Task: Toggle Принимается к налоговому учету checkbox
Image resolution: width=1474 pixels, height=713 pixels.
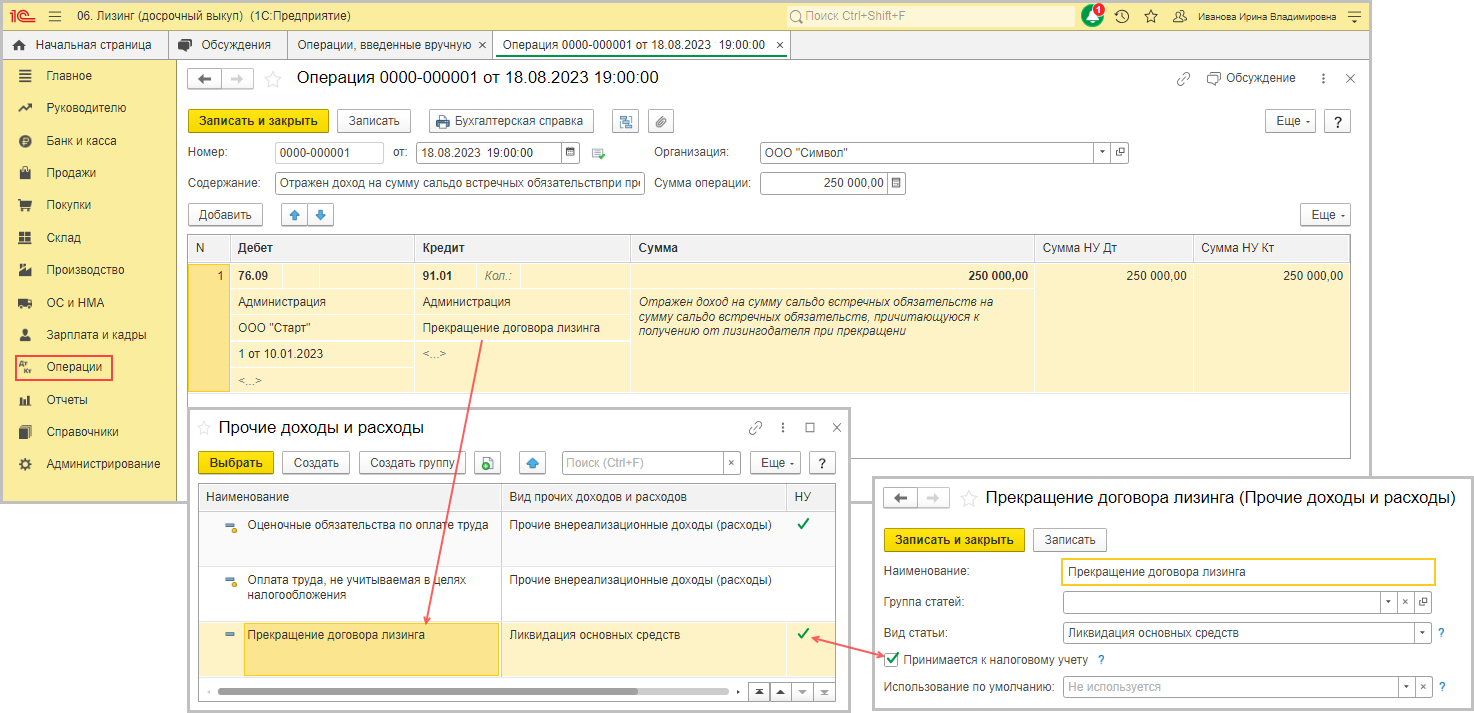Action: point(892,659)
